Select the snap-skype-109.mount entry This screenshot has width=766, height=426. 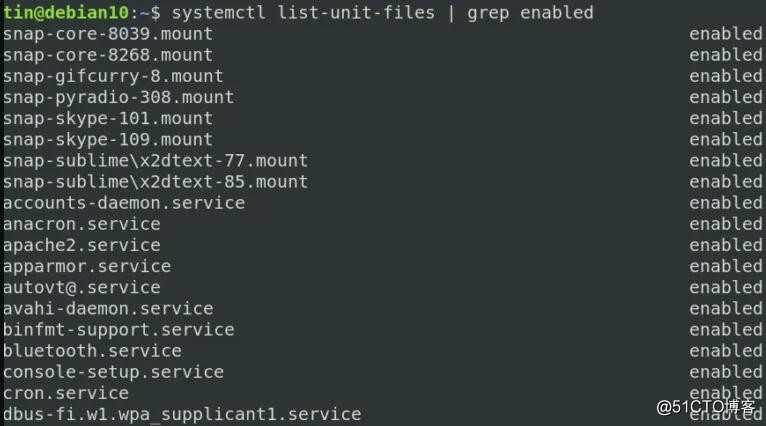[108, 140]
